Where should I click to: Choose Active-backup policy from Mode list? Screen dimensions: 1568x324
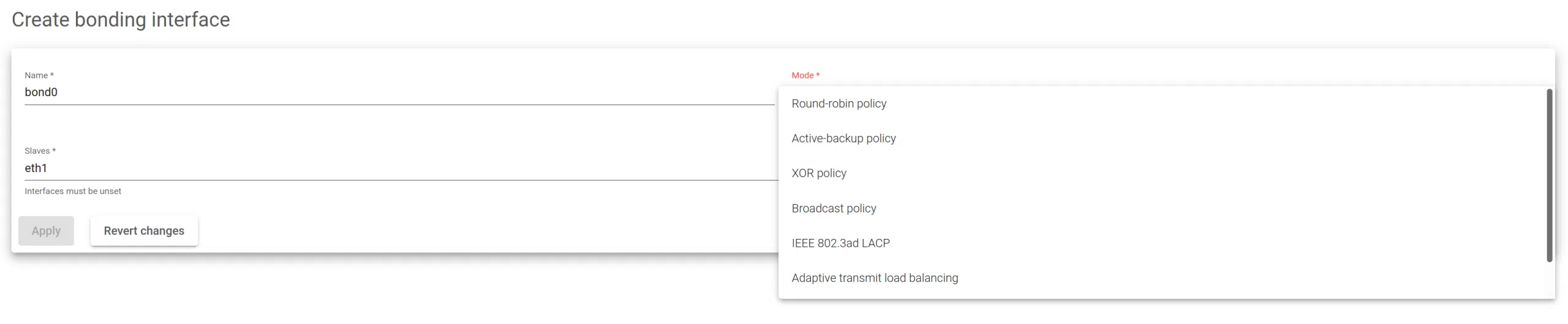pos(843,138)
